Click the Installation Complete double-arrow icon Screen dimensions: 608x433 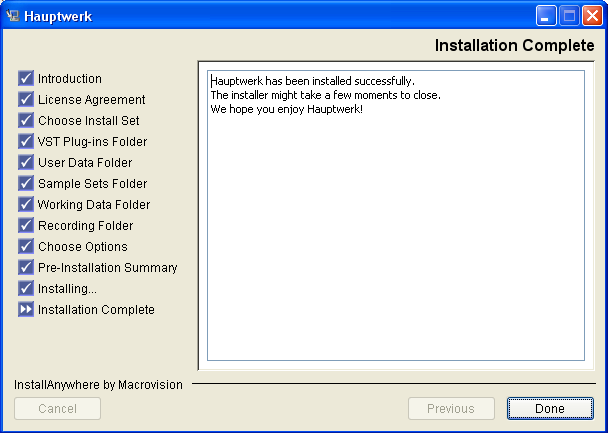26,309
